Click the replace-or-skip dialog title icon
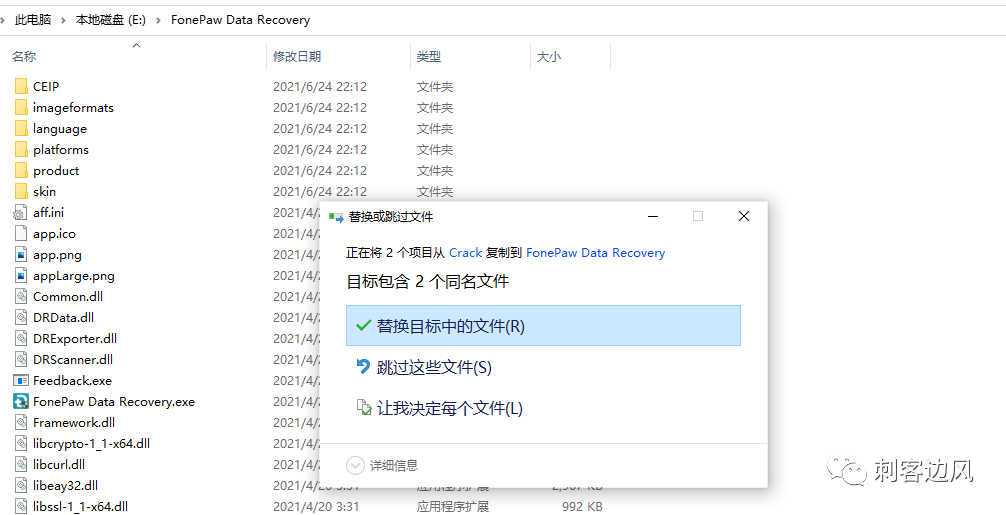1006x515 pixels. tap(336, 217)
